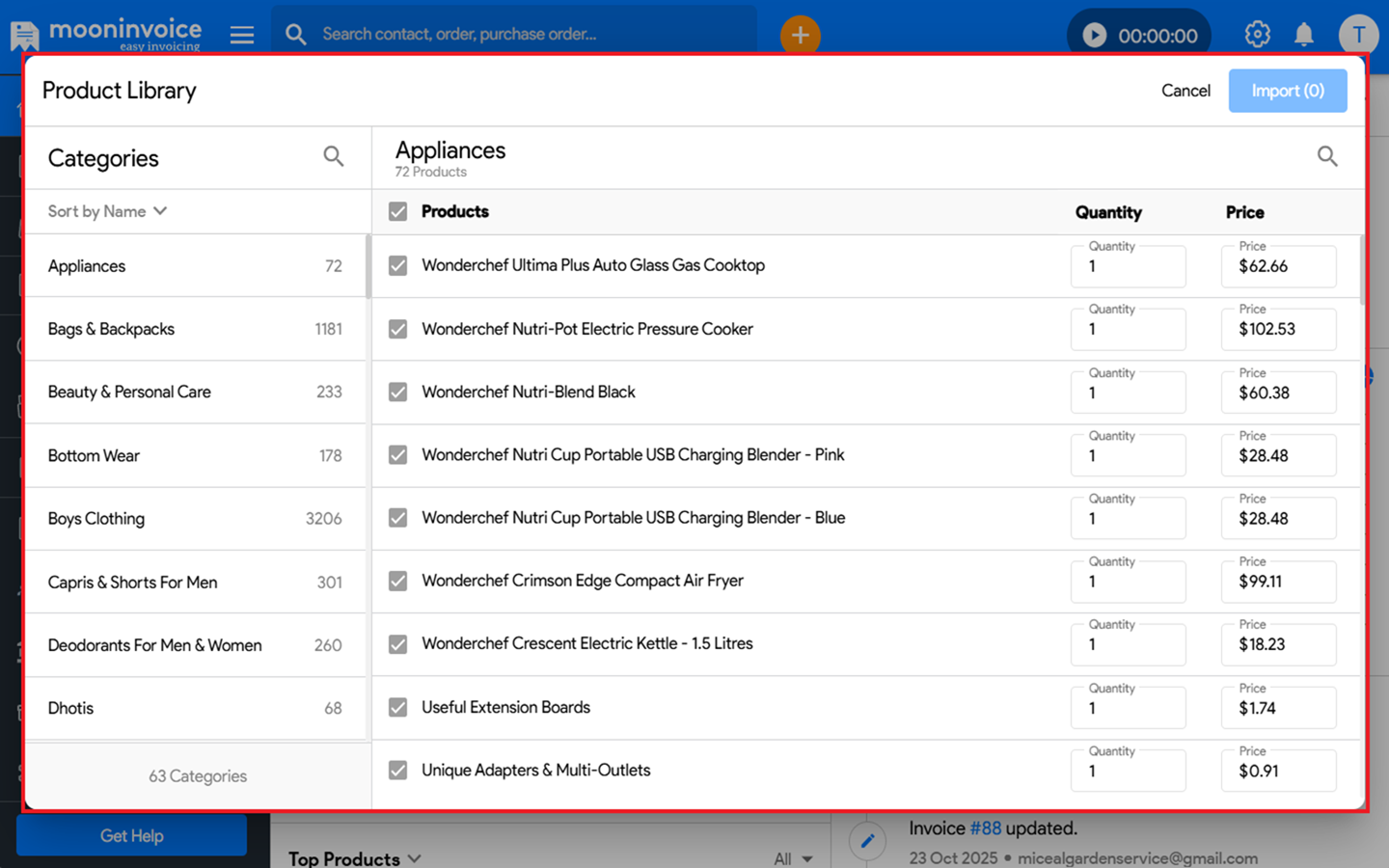Expand the Top Products dropdown
1389x868 pixels.
355,857
